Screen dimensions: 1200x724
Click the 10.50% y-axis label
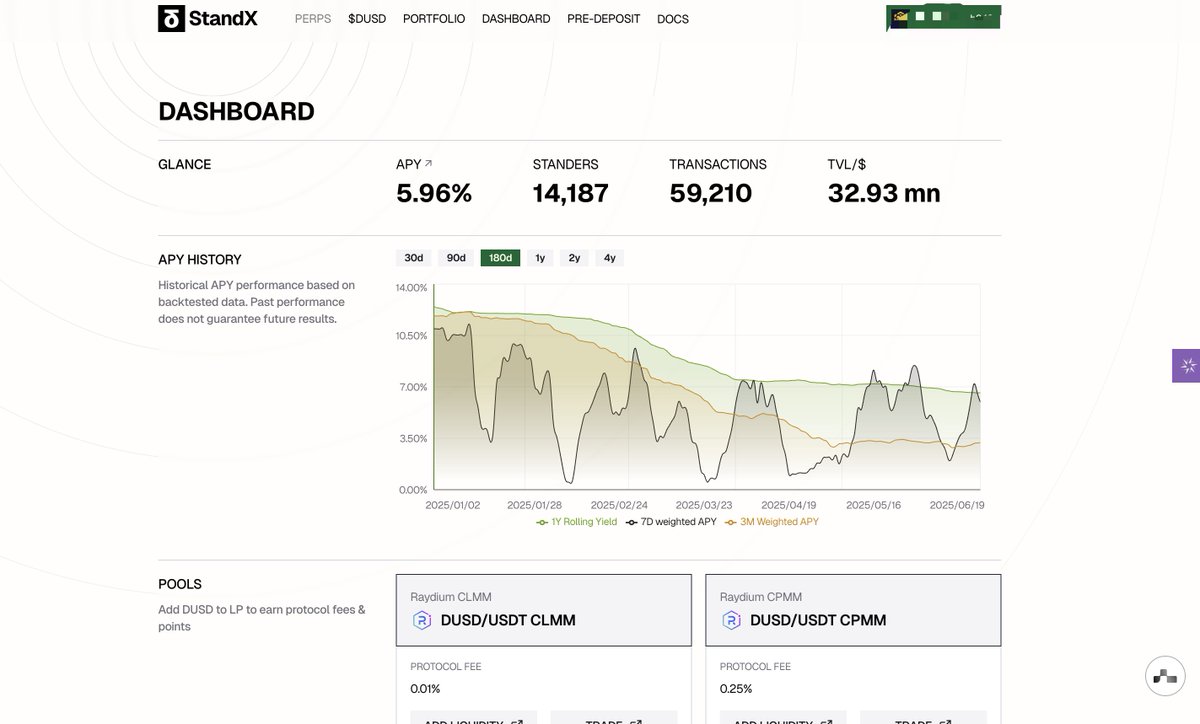click(x=412, y=336)
